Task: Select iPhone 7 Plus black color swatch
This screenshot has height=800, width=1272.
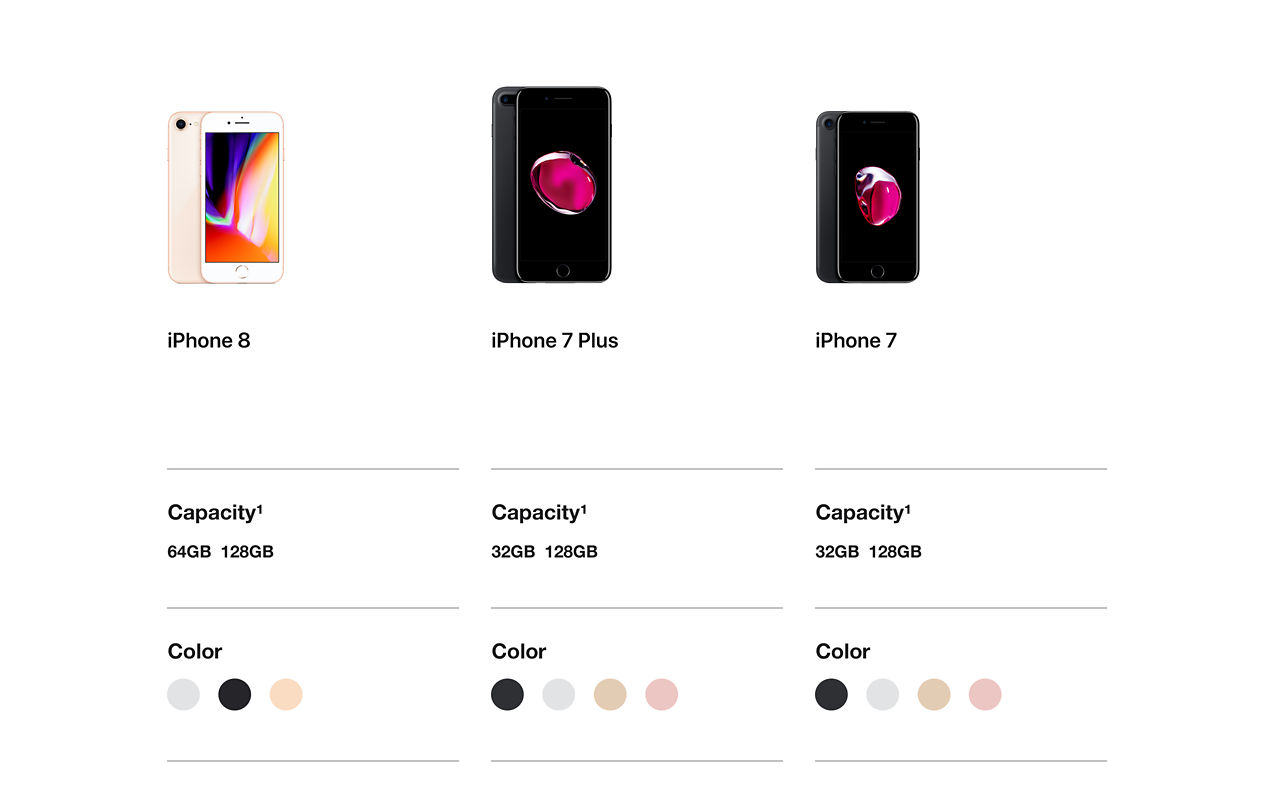Action: pos(507,694)
